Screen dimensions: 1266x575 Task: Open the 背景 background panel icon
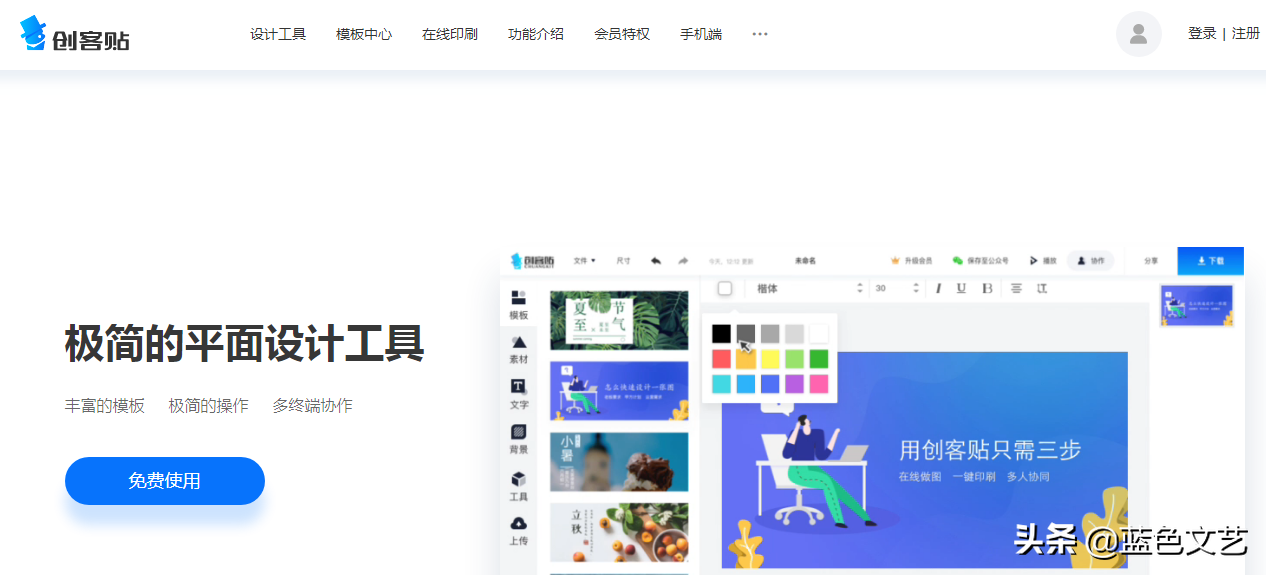(x=518, y=440)
